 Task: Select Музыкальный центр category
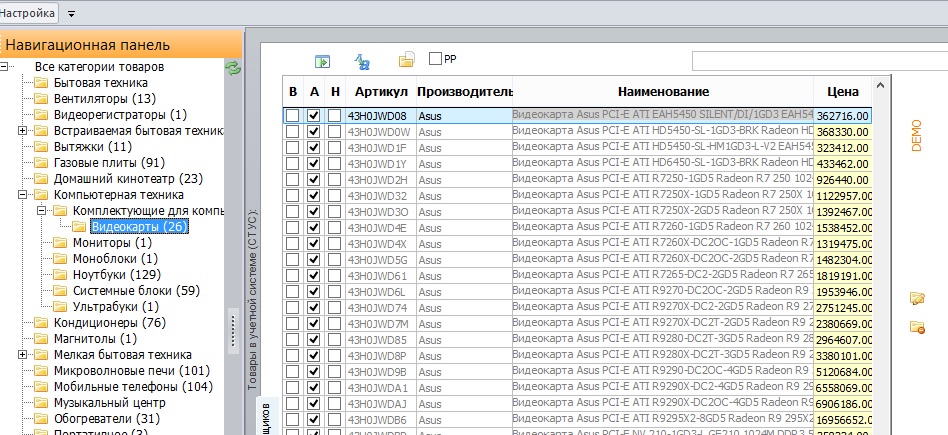point(109,402)
